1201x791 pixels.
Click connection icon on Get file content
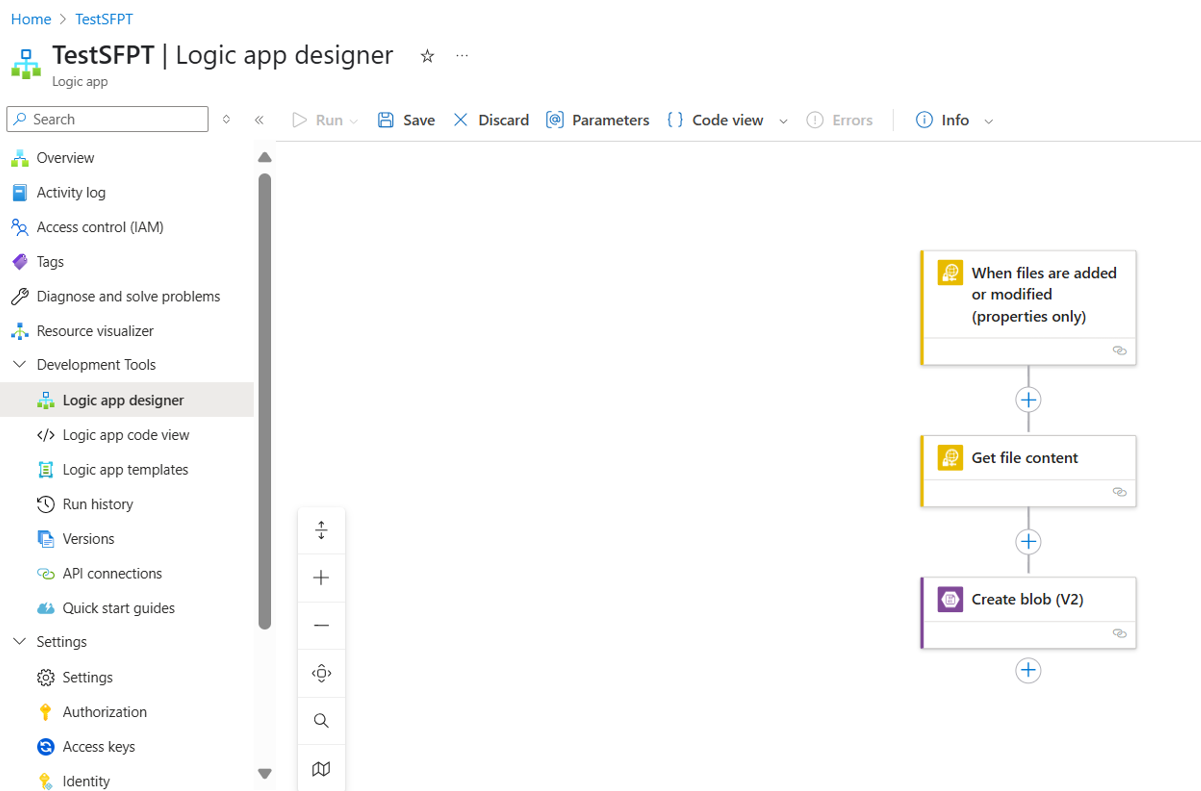[1119, 492]
